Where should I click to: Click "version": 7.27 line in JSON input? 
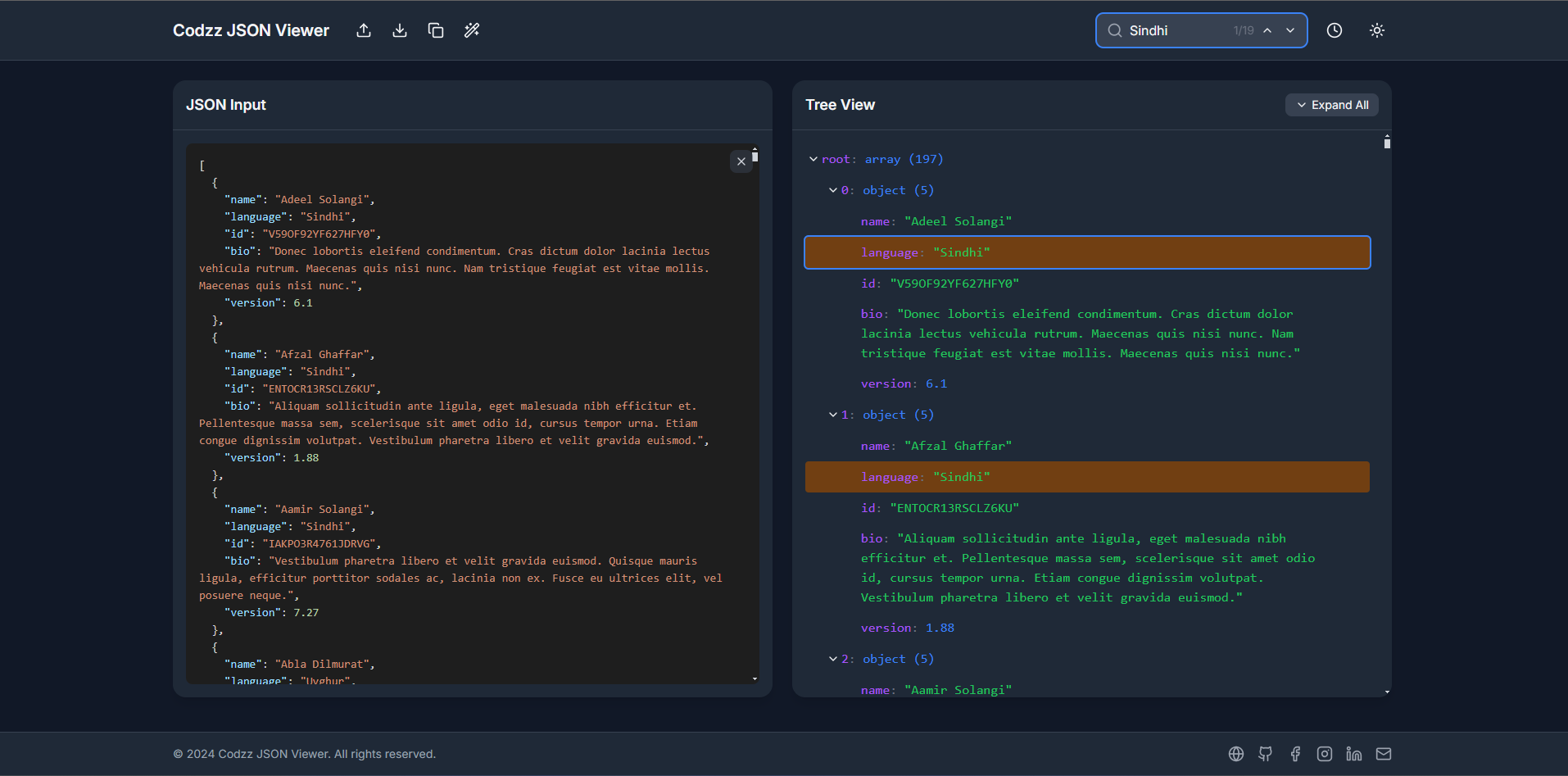tap(272, 612)
